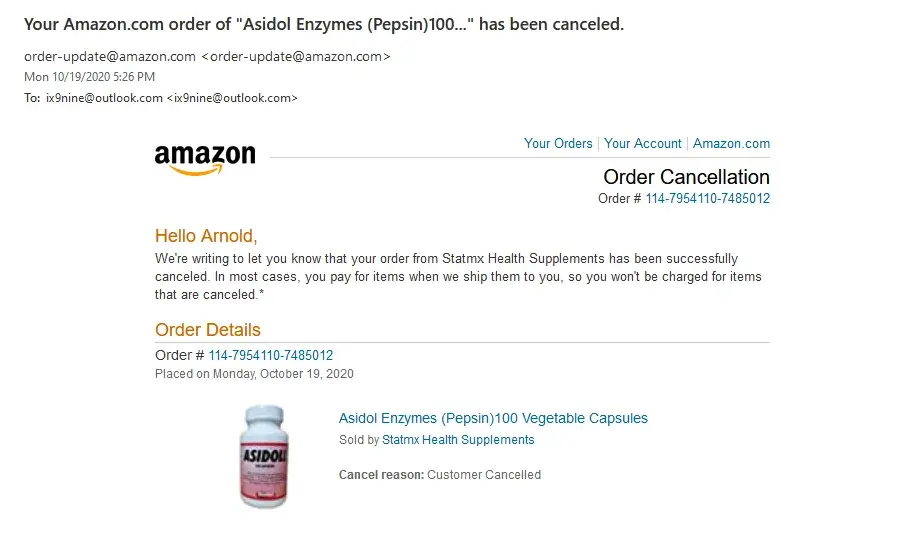
Task: Click the Amazon logo in the email
Action: pos(205,159)
